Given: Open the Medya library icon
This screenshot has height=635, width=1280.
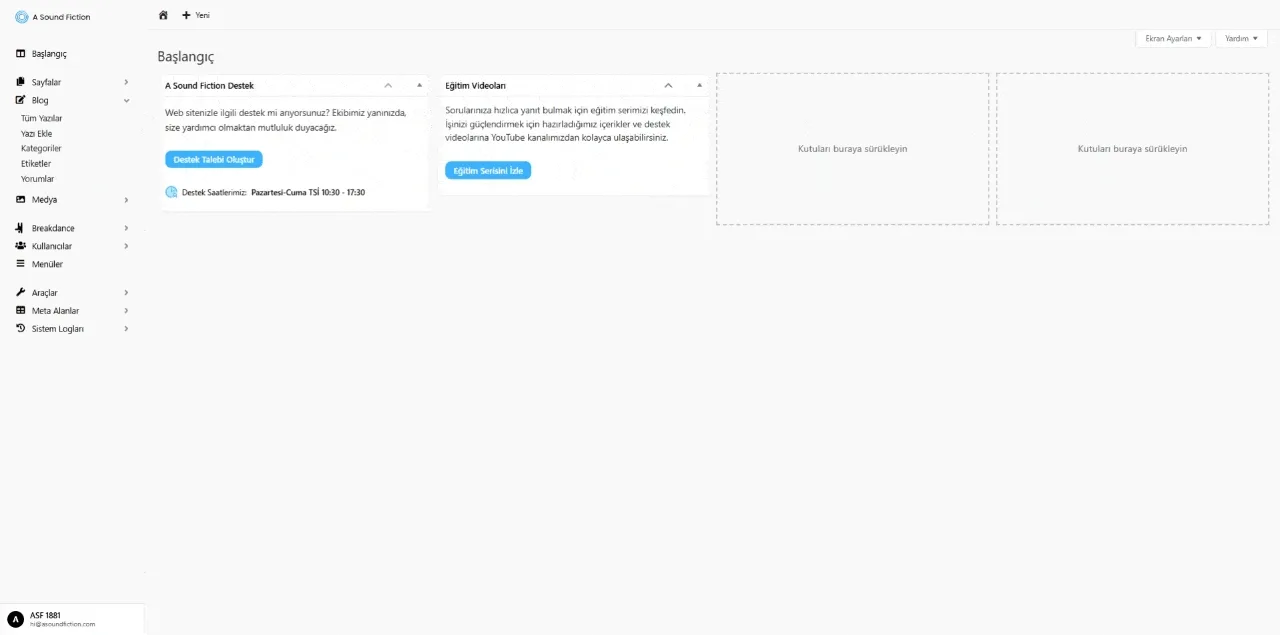Looking at the screenshot, I should tap(20, 200).
